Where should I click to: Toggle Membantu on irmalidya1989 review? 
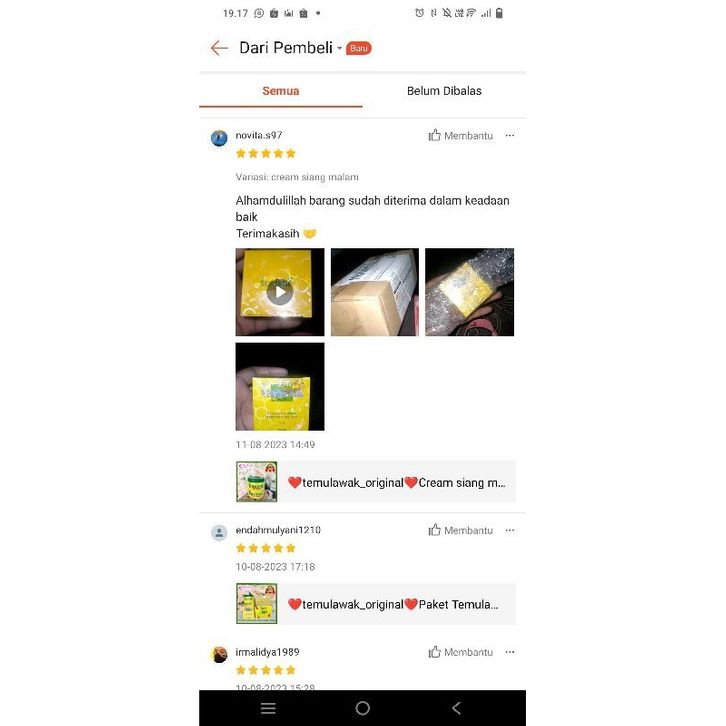(x=460, y=652)
